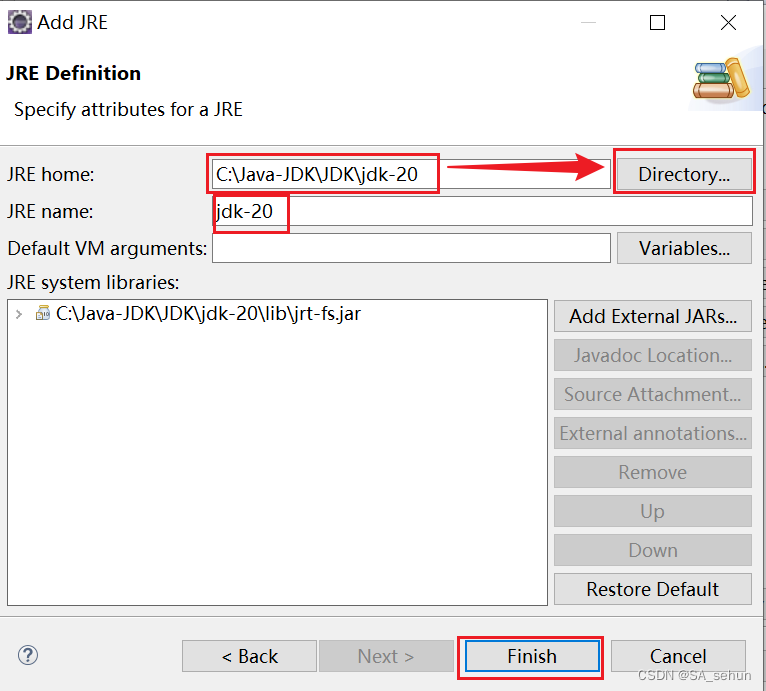This screenshot has height=691, width=766.
Task: Click the Next > button
Action: point(386,656)
